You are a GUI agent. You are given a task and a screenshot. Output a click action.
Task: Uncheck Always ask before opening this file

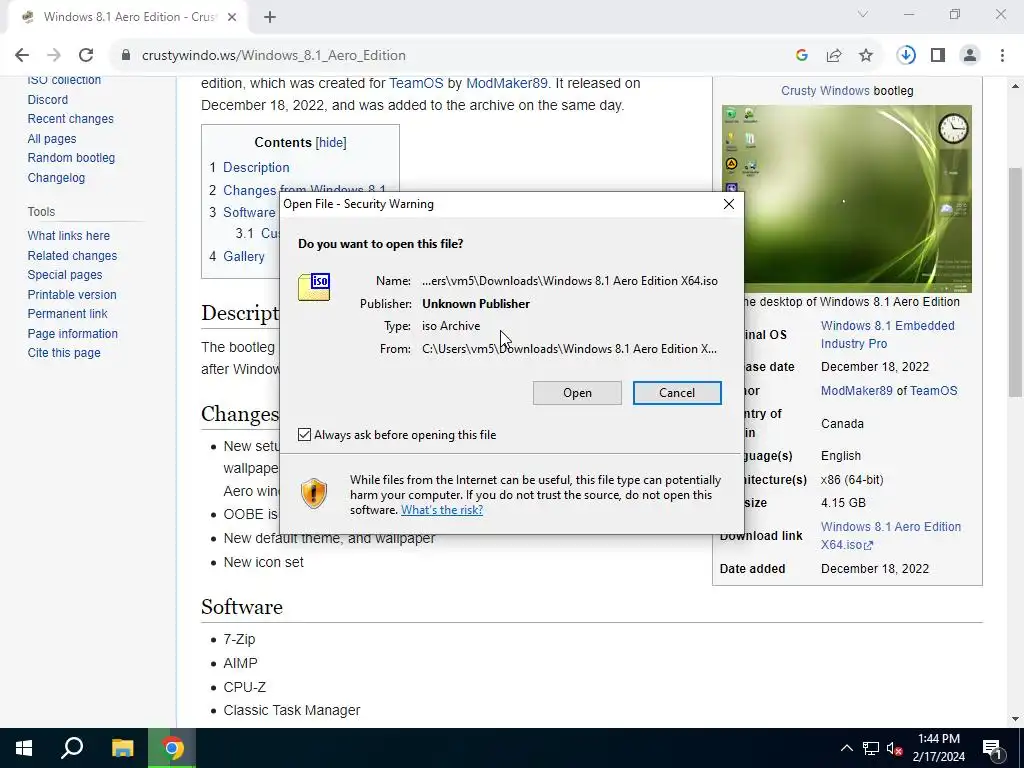[x=304, y=435]
